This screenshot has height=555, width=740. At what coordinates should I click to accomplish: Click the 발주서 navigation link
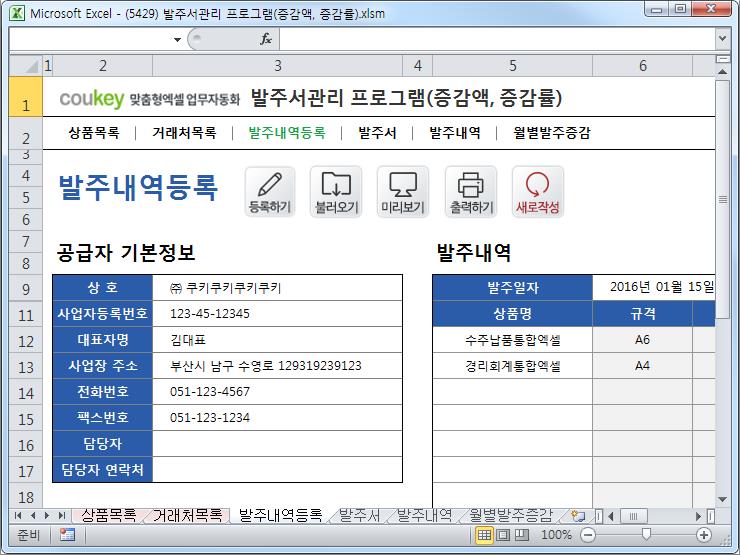pos(377,133)
